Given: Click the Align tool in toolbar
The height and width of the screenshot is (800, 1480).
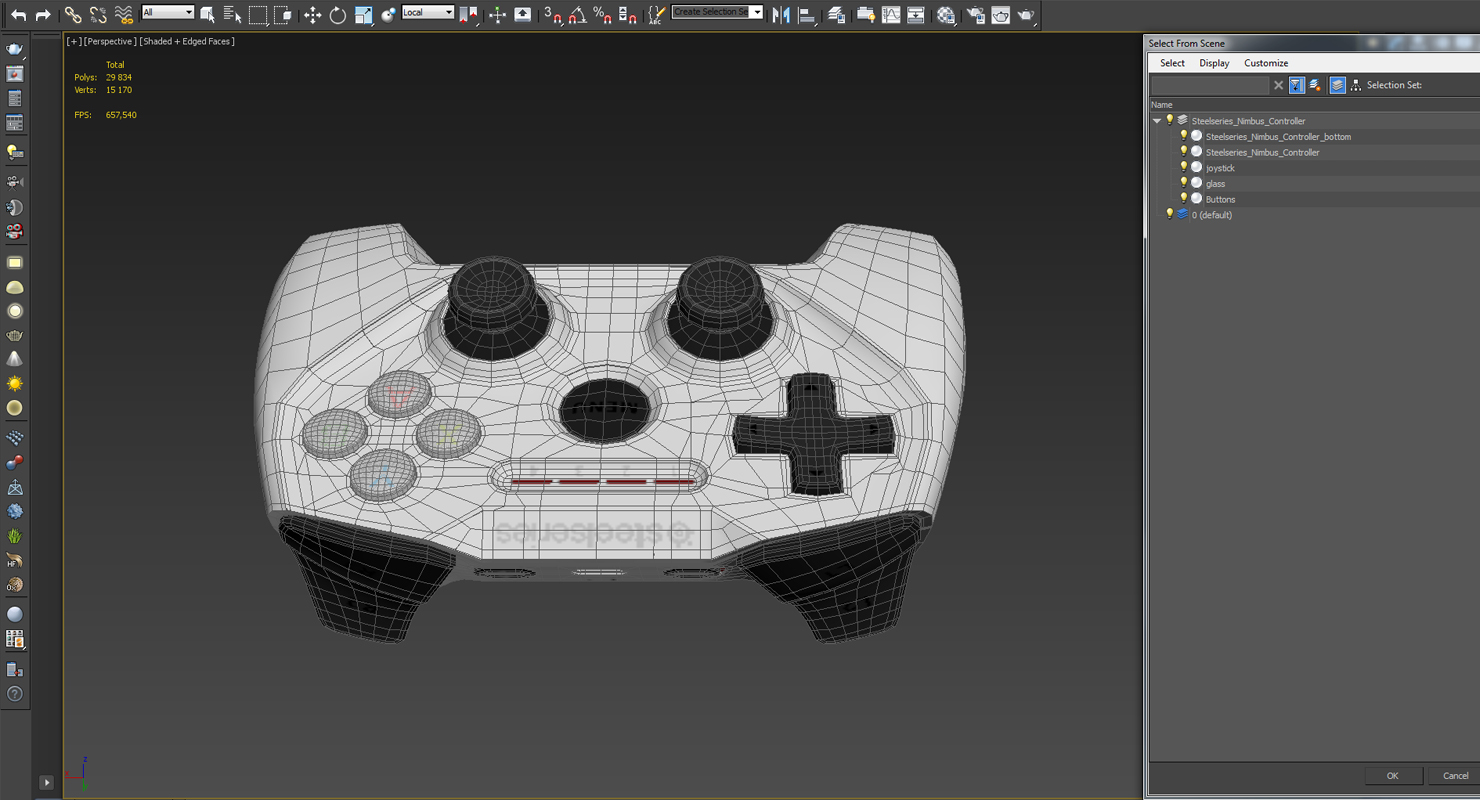Looking at the screenshot, I should pyautogui.click(x=806, y=15).
